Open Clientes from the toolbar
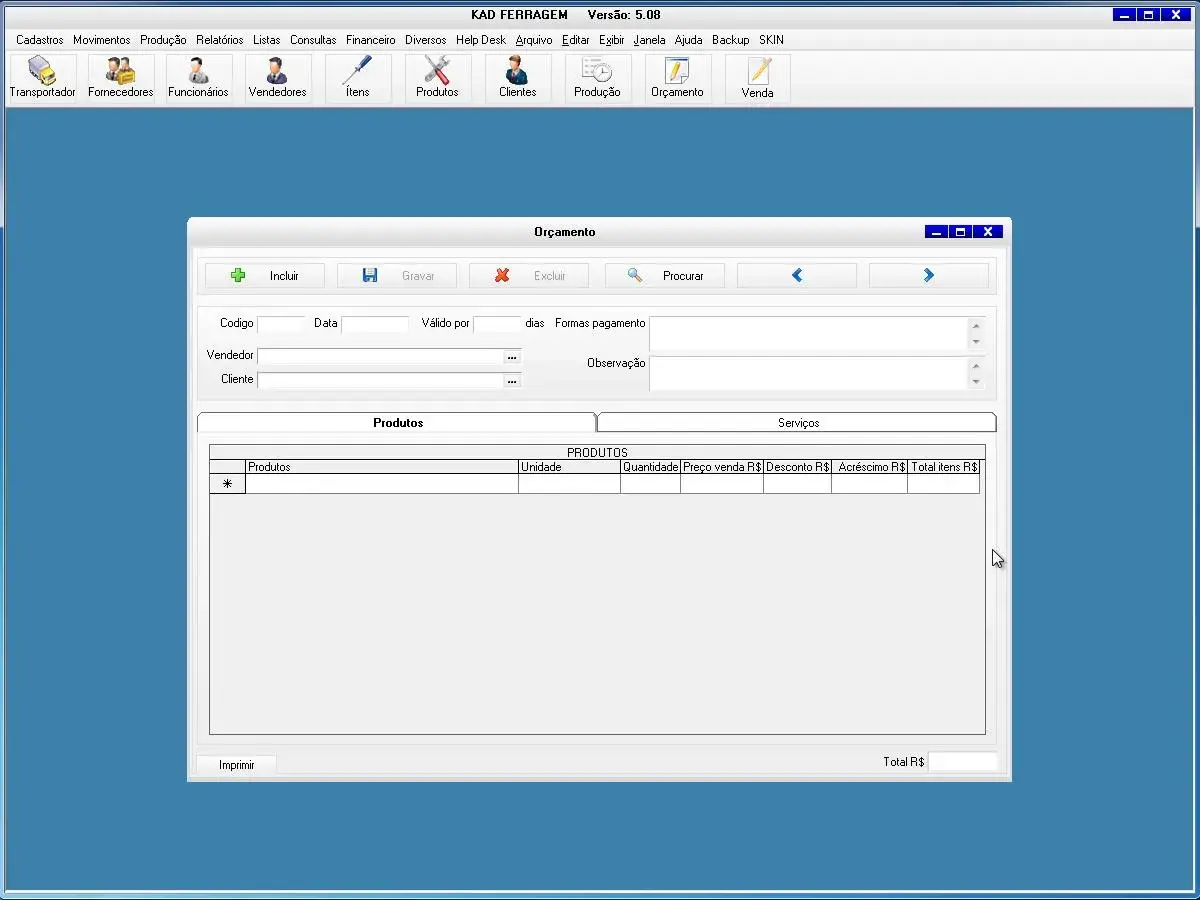The height and width of the screenshot is (900, 1200). click(x=517, y=78)
